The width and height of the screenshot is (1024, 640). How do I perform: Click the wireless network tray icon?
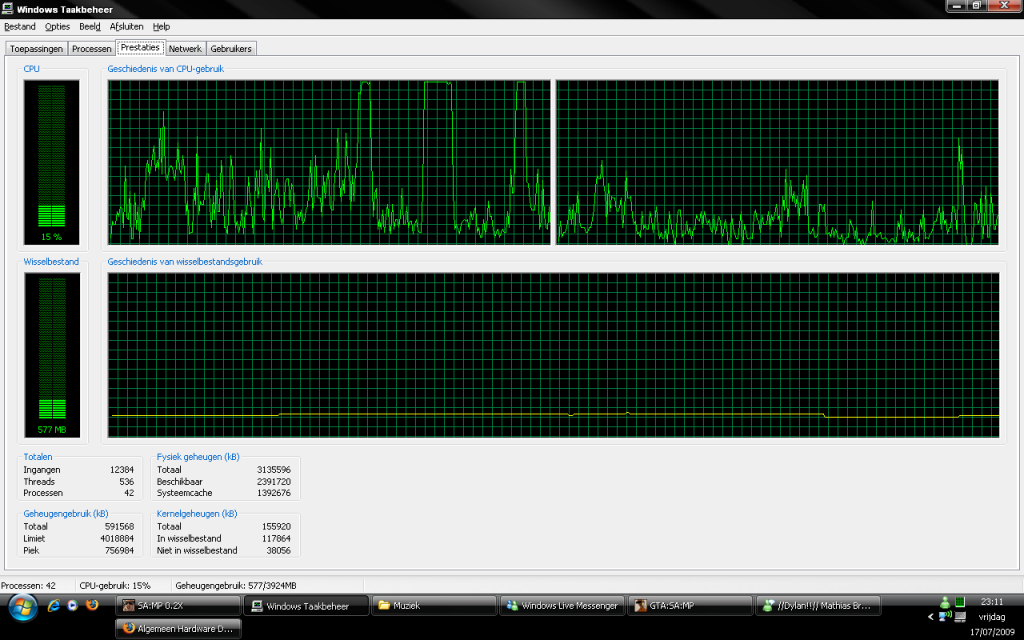pos(945,616)
